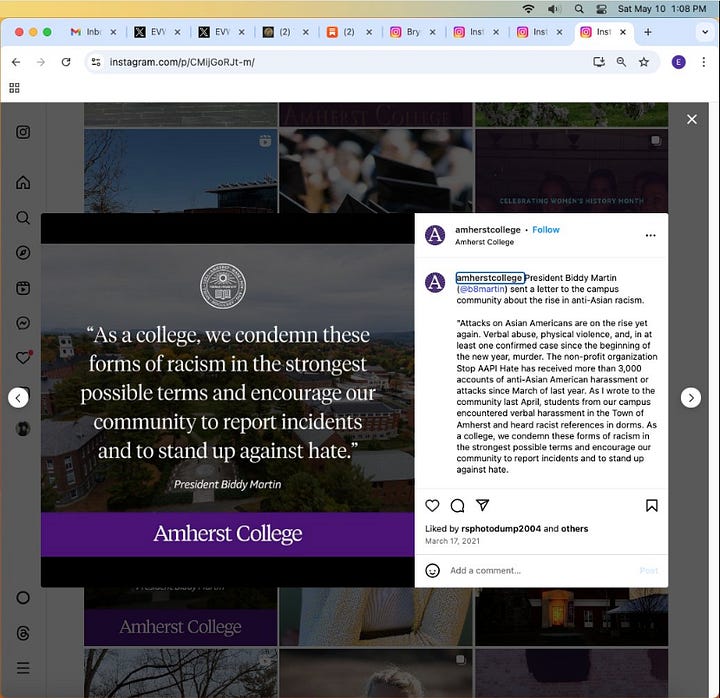Click the Post comment button
The width and height of the screenshot is (720, 698).
click(648, 570)
